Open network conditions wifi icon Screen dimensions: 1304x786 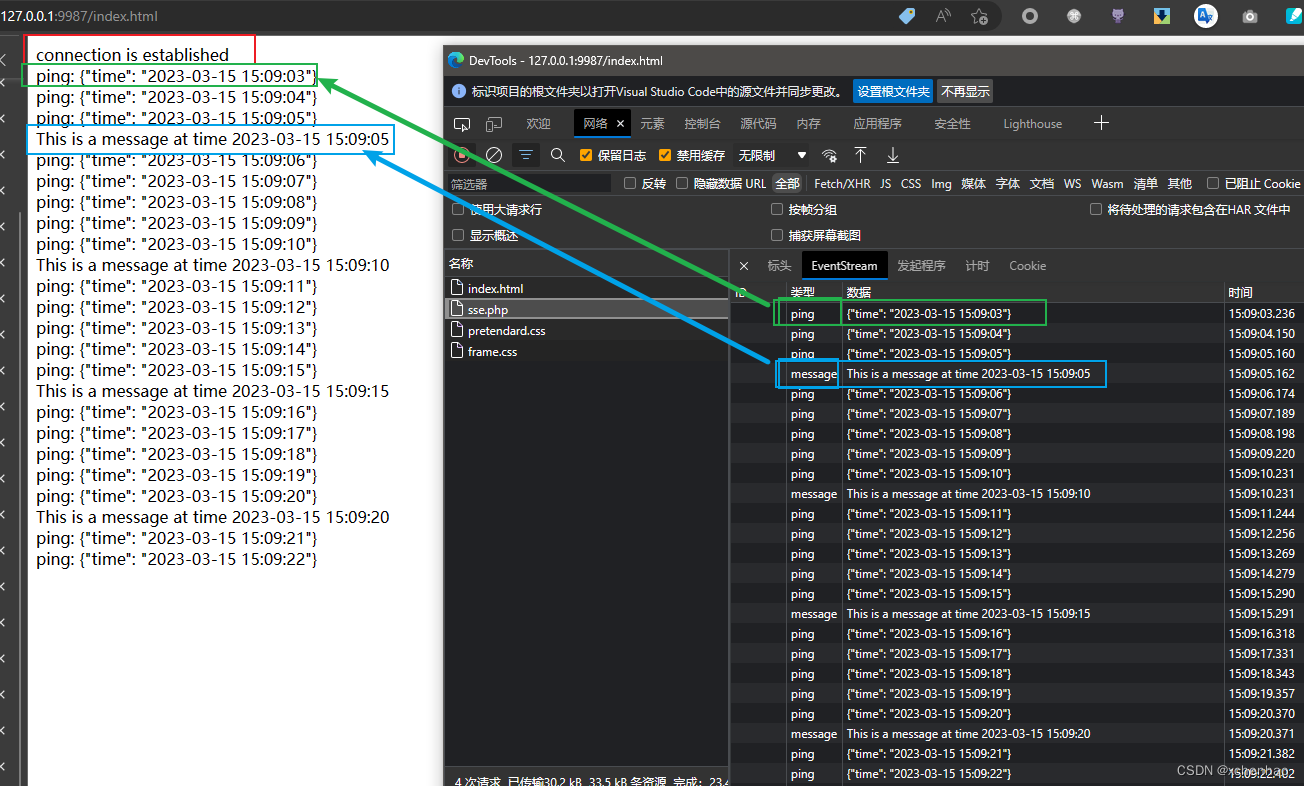click(x=829, y=155)
